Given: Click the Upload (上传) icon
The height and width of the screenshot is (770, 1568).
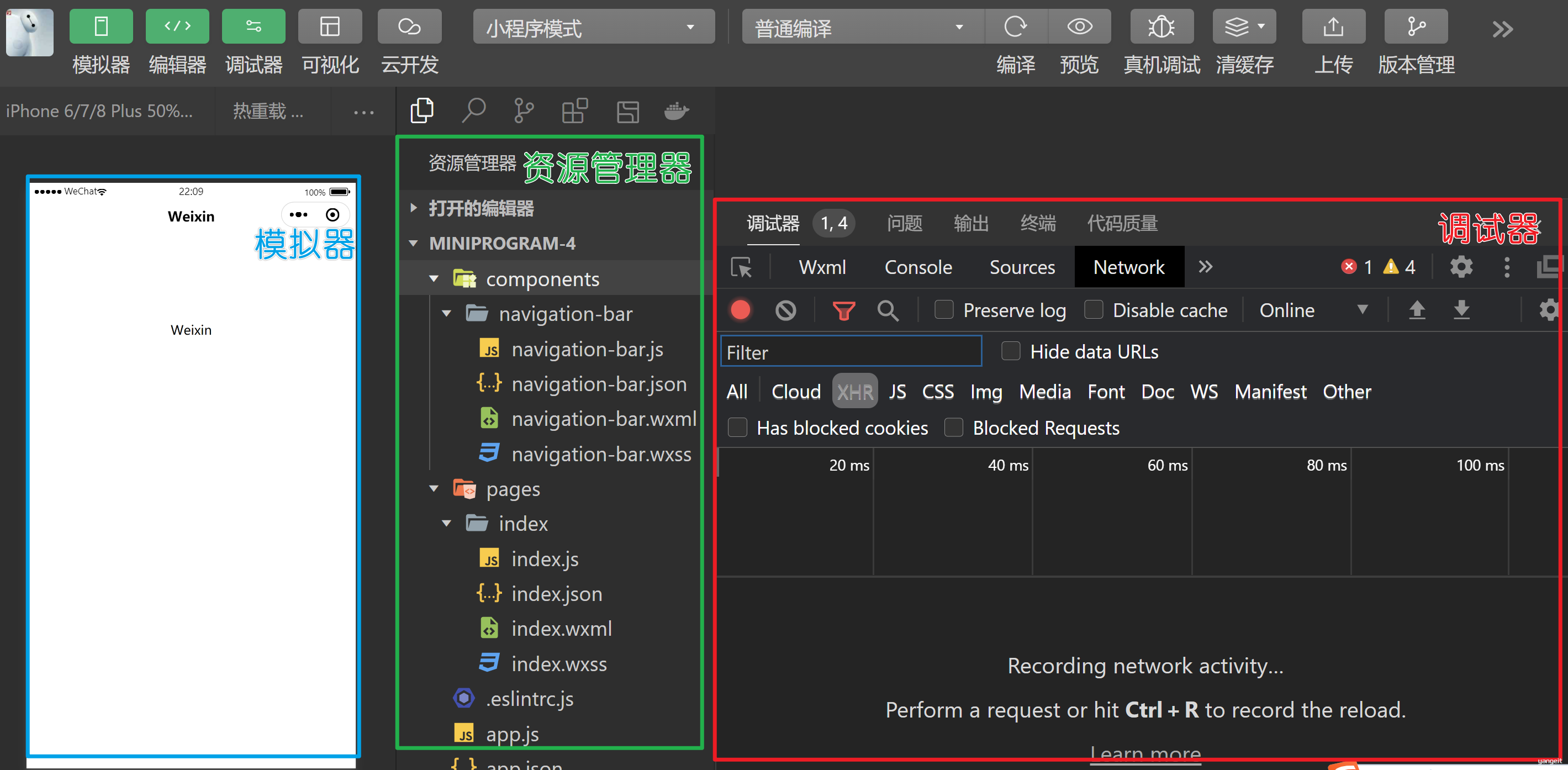Looking at the screenshot, I should coord(1333,27).
